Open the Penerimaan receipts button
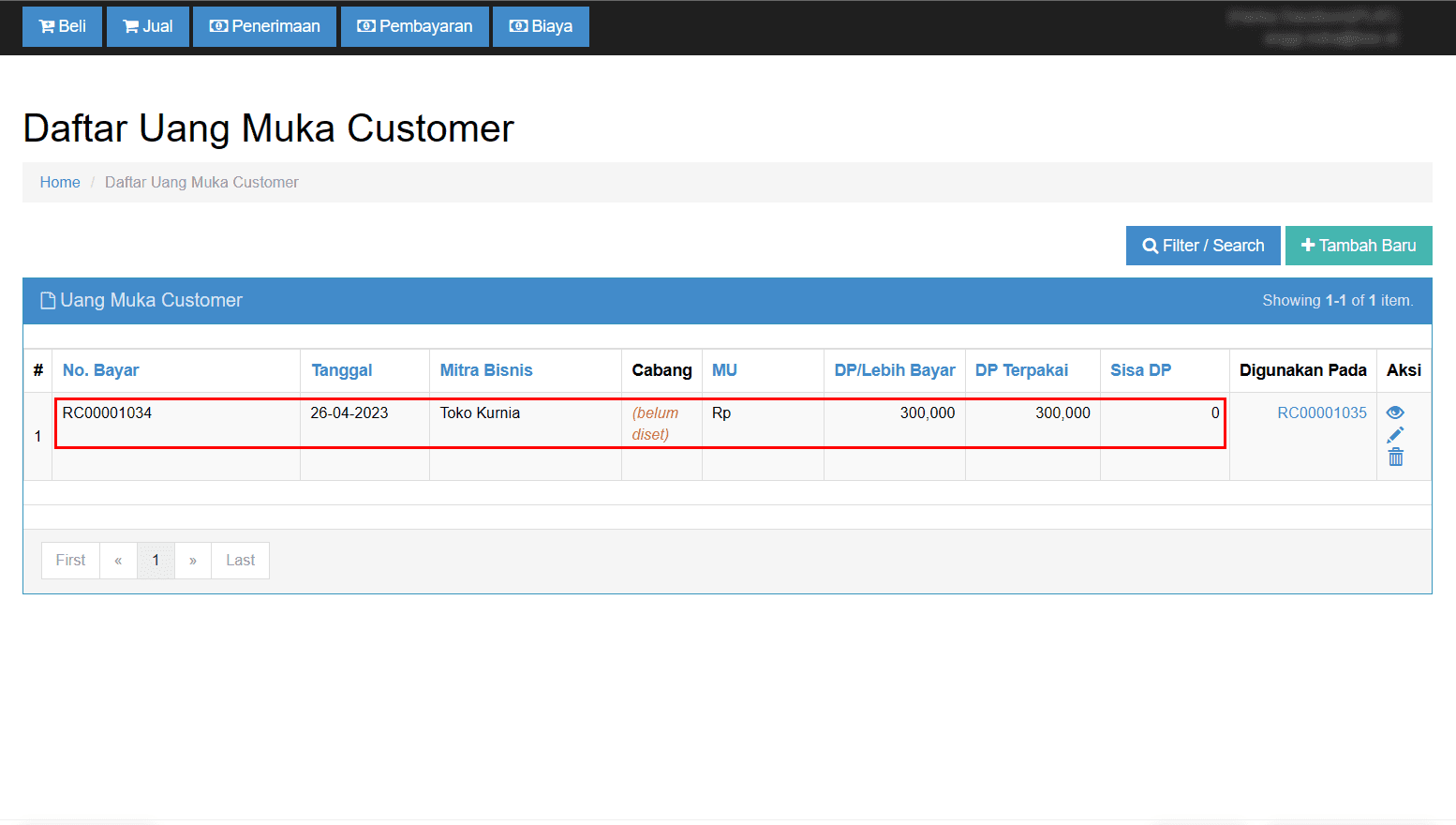The height and width of the screenshot is (825, 1456). tap(264, 26)
